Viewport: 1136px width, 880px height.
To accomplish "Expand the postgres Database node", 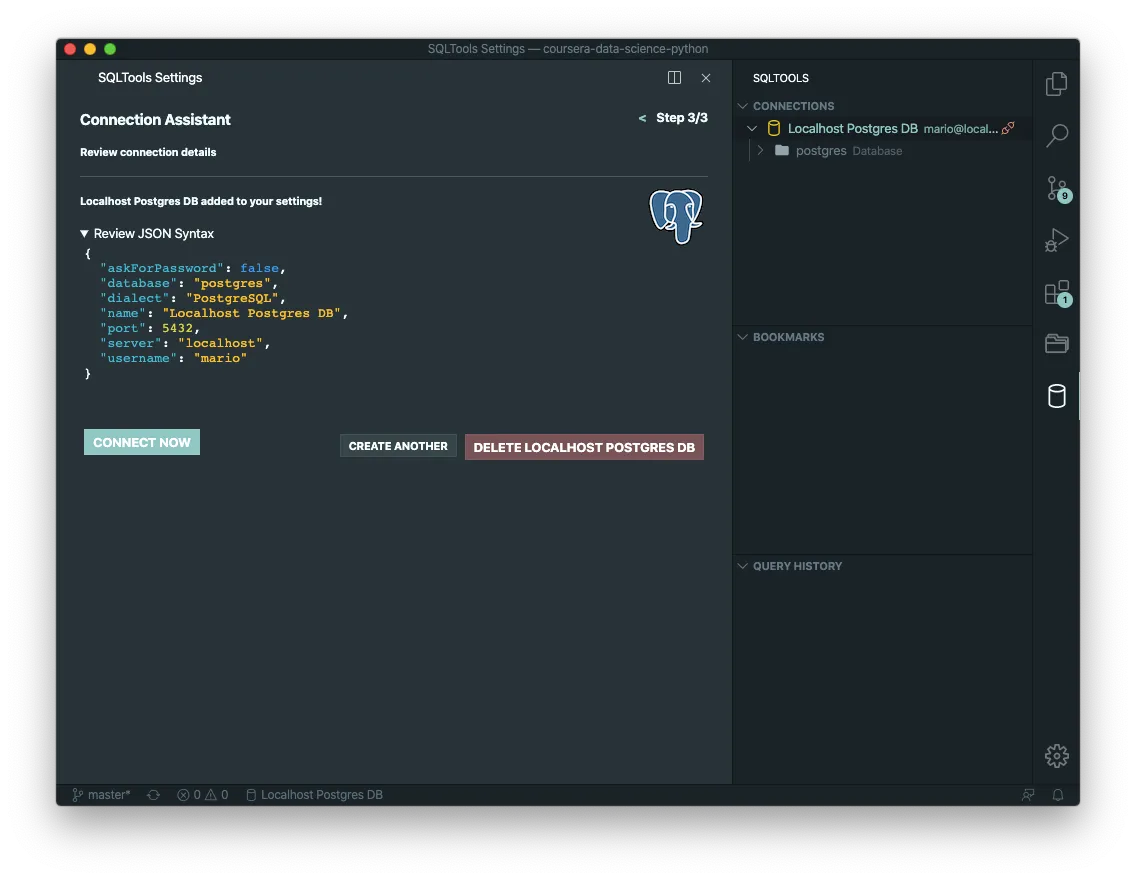I will 760,150.
